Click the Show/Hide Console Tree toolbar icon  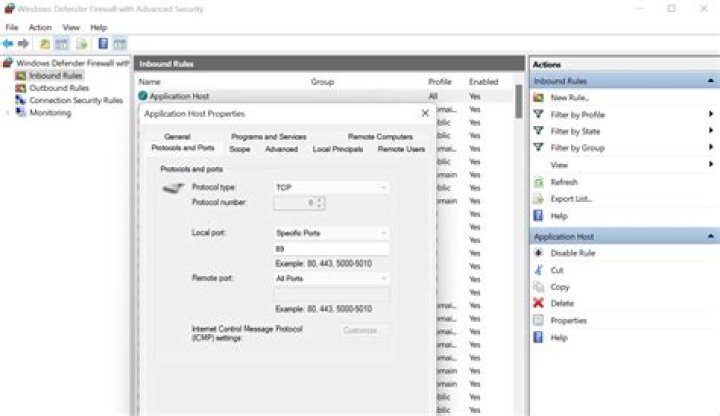click(x=62, y=44)
